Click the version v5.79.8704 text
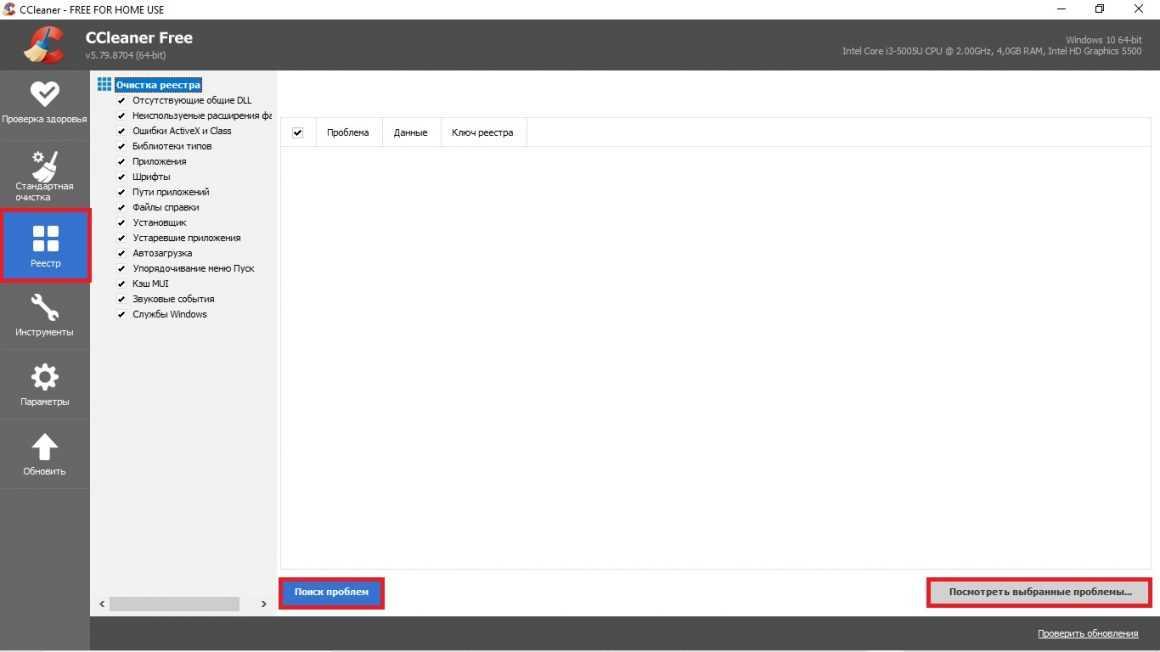1160x652 pixels. (125, 56)
